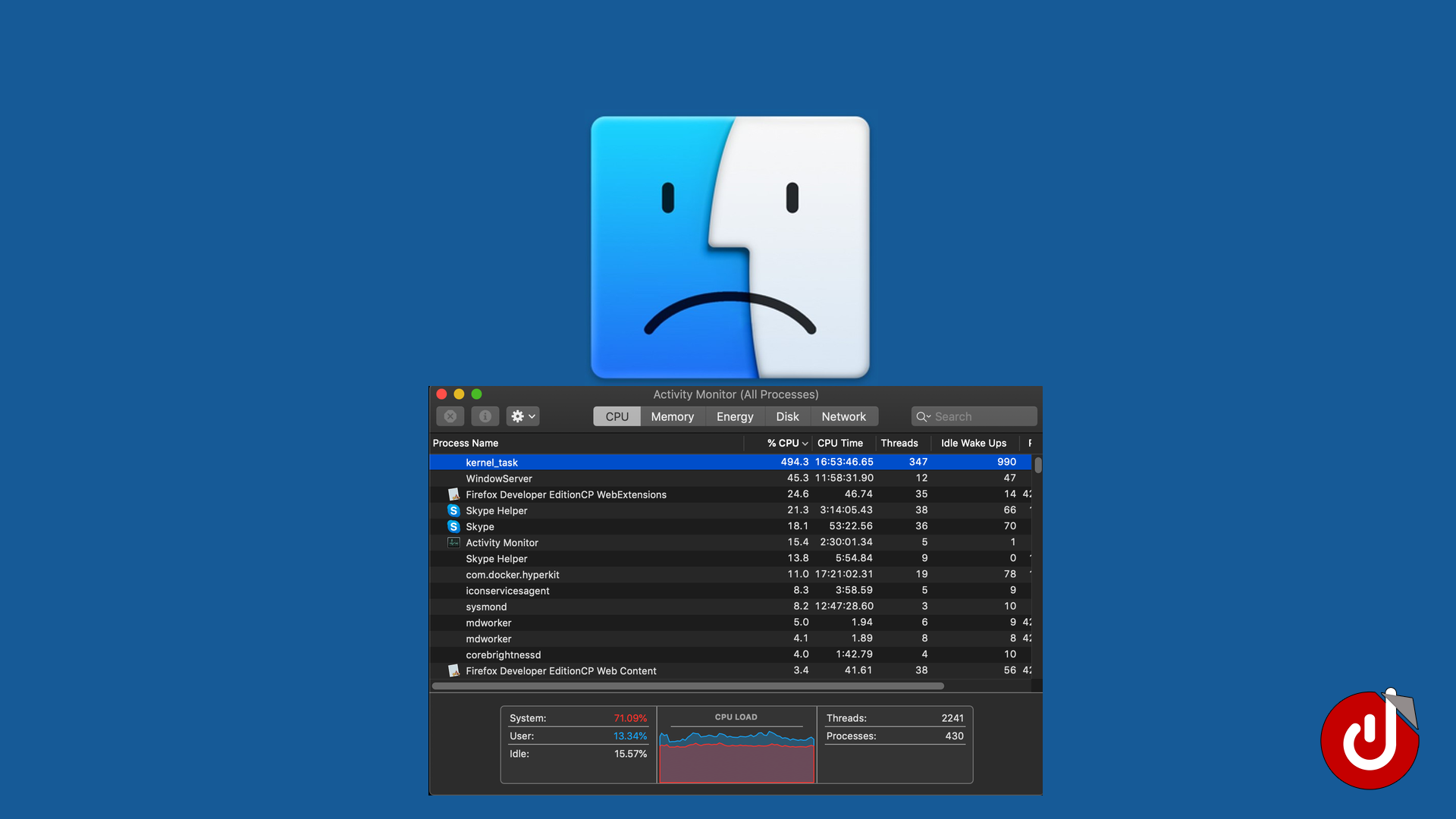Click the force quit process icon
Image resolution: width=1456 pixels, height=819 pixels.
pyautogui.click(x=450, y=416)
